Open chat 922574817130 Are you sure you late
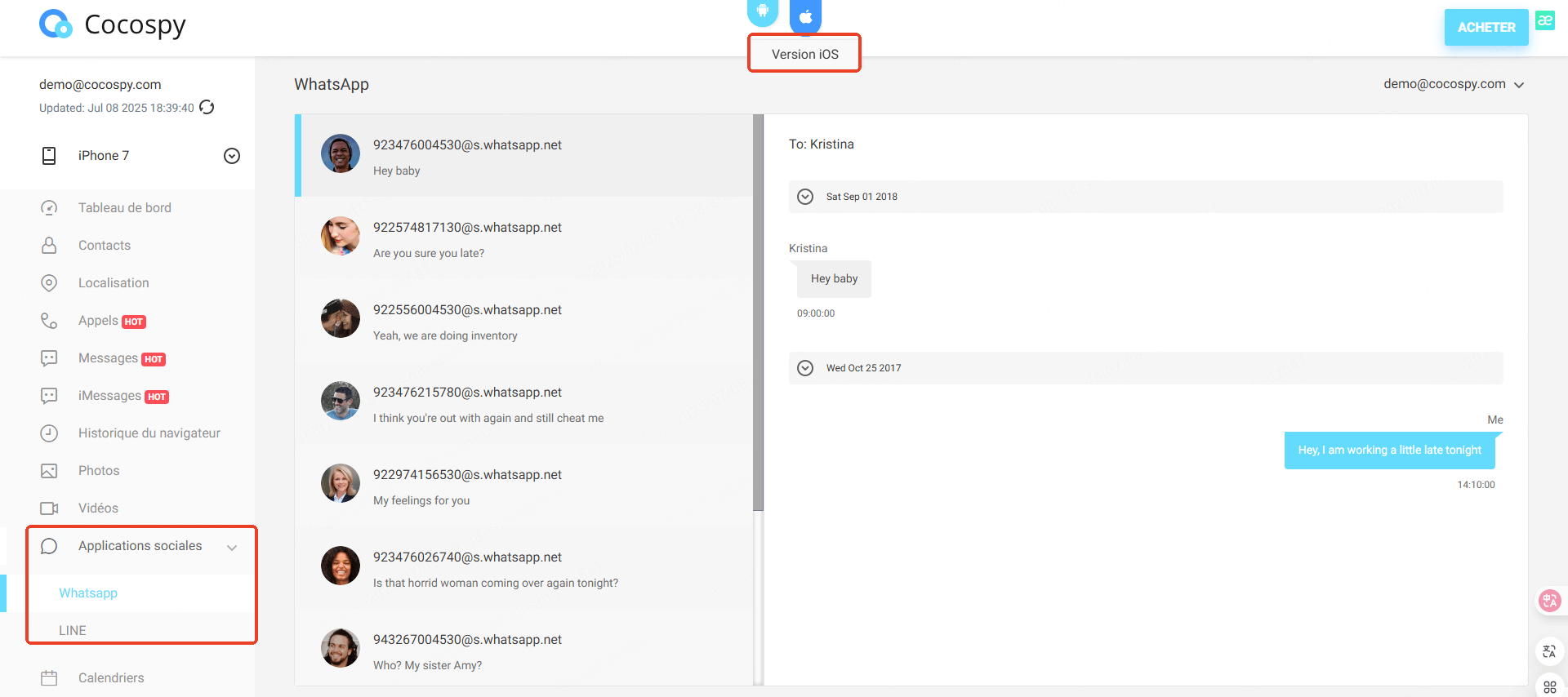The height and width of the screenshot is (697, 1568). click(523, 238)
